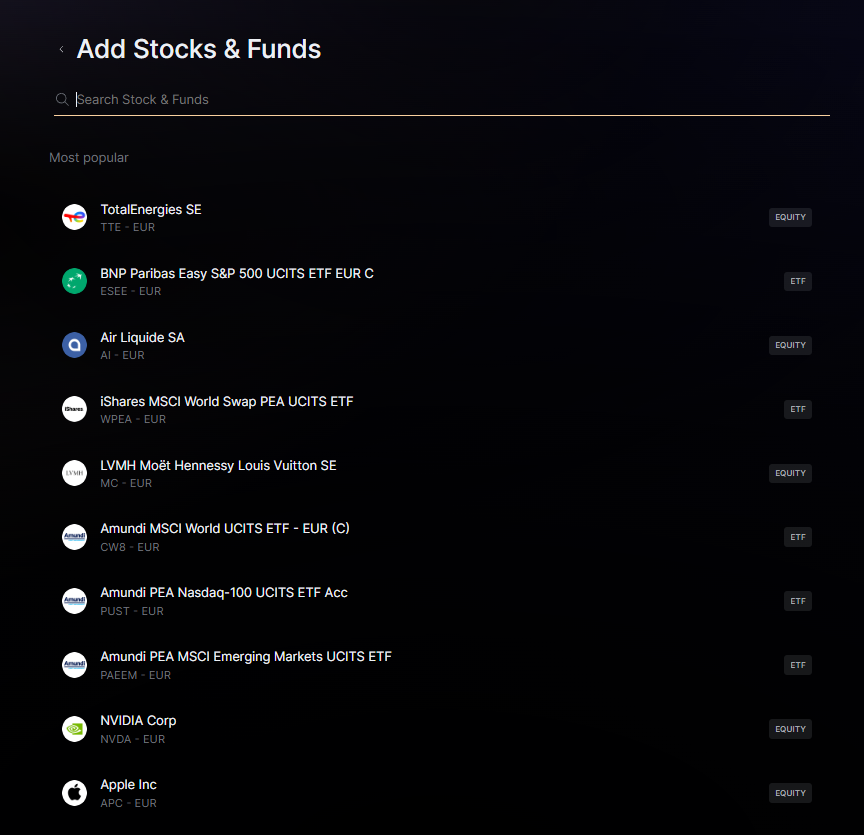Screen dimensions: 864x835
Task: Click the TotalEnergies logo icon
Action: pyautogui.click(x=75, y=217)
